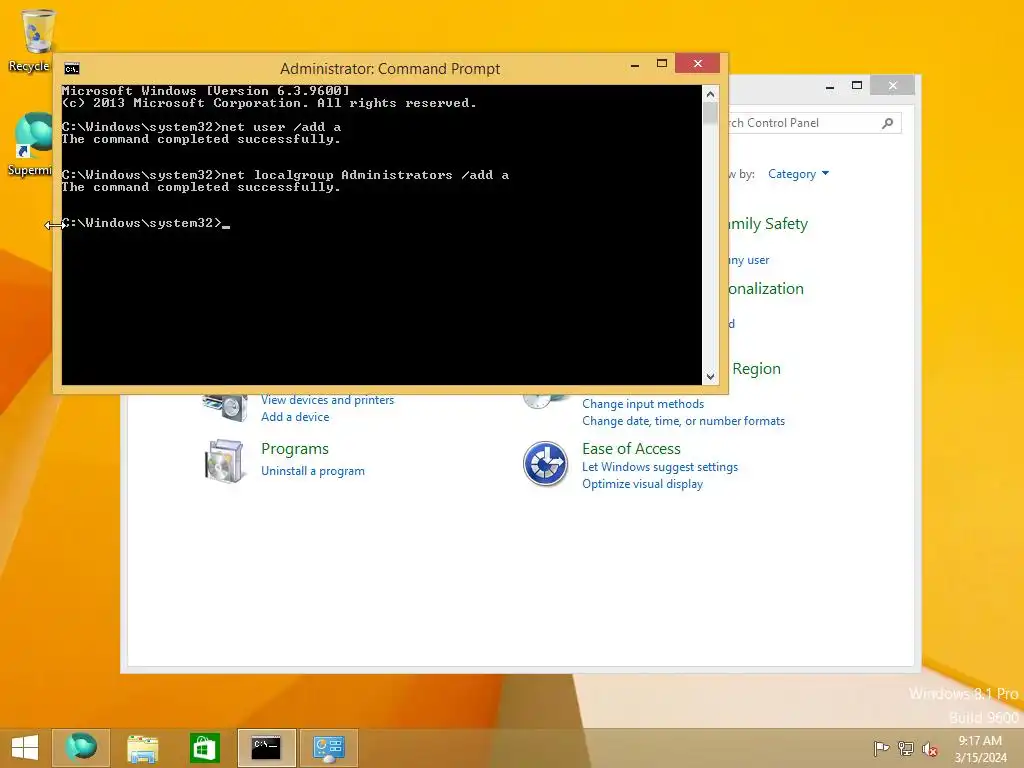The image size is (1024, 768).
Task: Click the network tray icon
Action: (906, 748)
